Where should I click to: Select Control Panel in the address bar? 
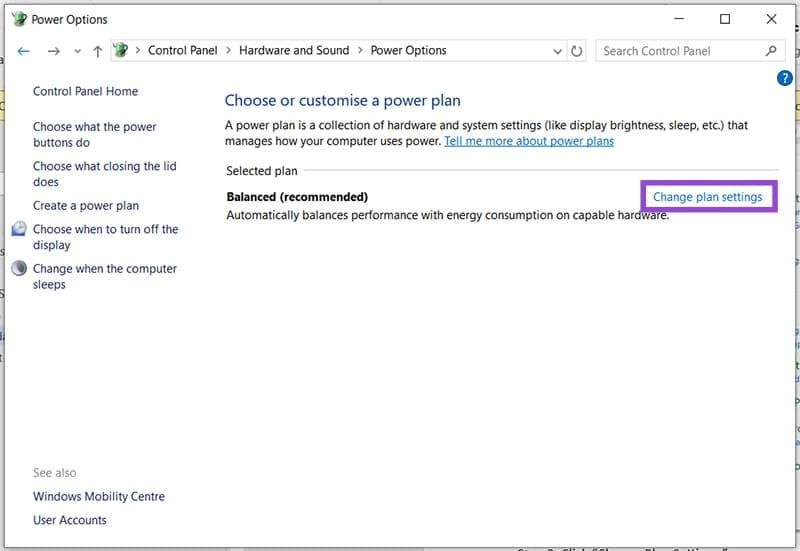coord(181,51)
